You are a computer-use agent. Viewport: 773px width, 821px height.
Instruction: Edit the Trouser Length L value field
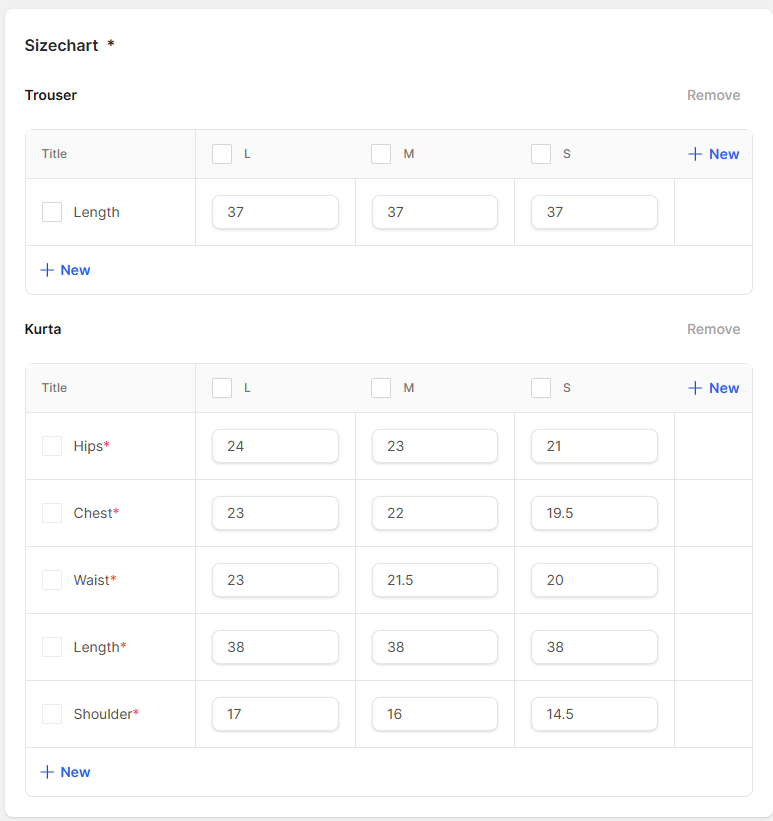tap(275, 212)
